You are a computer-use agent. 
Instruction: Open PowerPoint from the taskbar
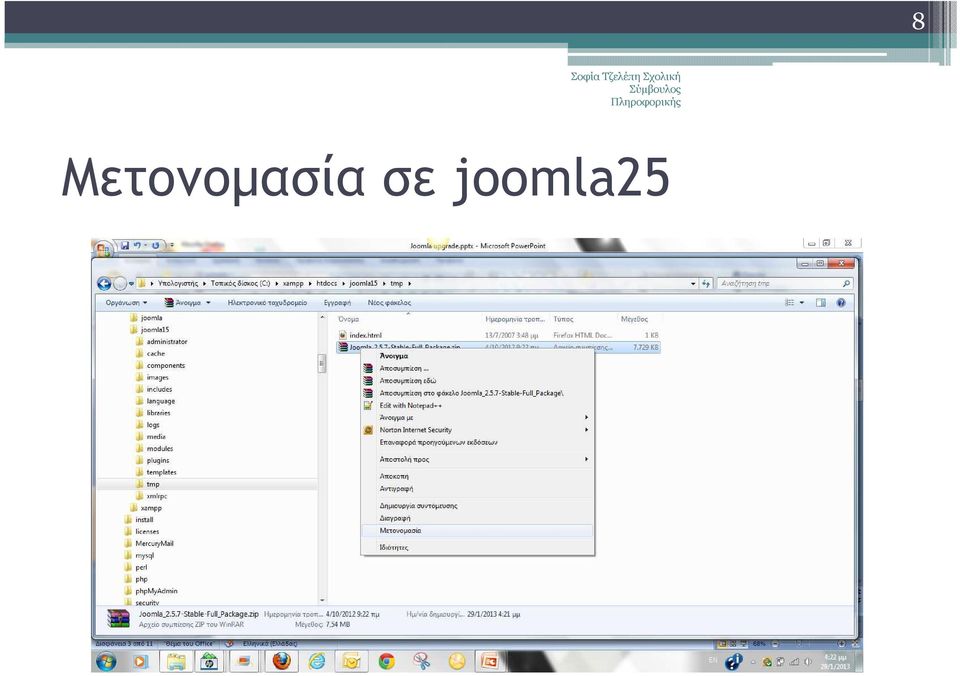click(x=490, y=661)
